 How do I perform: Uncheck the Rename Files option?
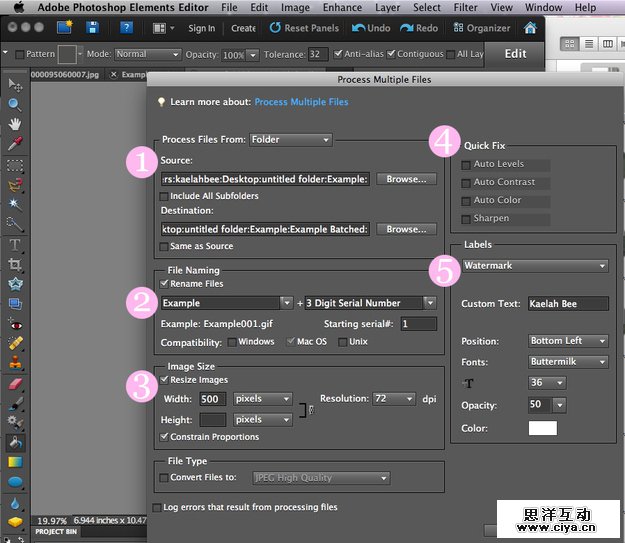165,284
